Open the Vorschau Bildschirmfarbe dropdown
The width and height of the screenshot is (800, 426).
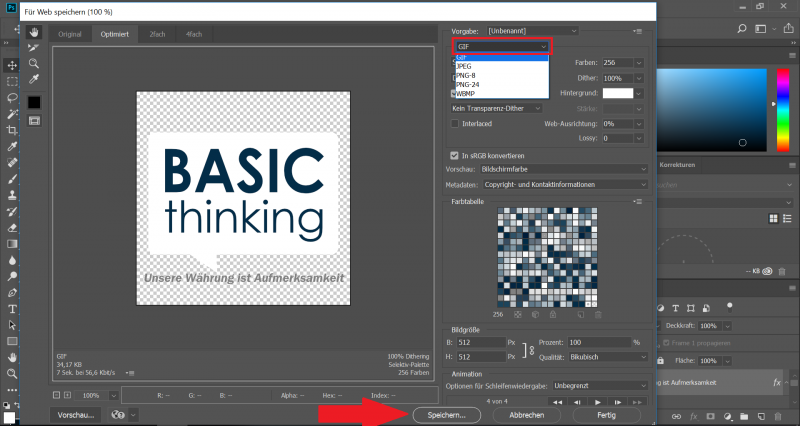tap(564, 169)
